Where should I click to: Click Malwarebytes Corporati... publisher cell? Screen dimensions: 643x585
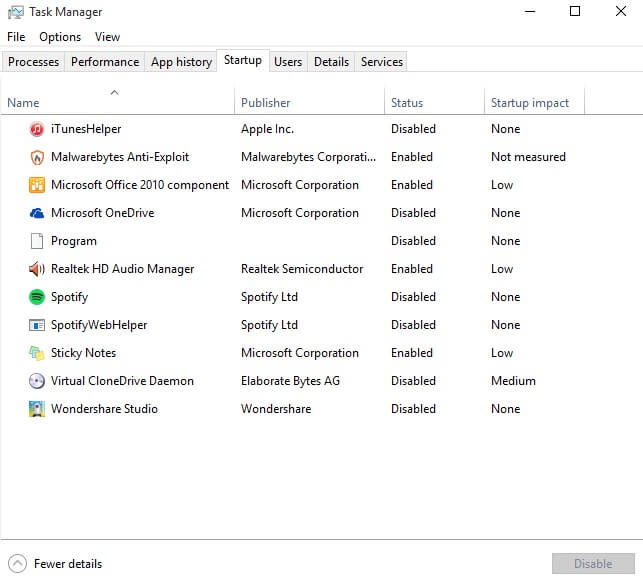point(308,157)
